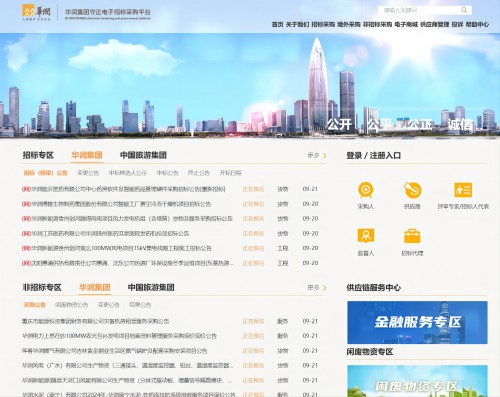This screenshot has height=397, width=500.
Task: Open 招标采购 in the top navigation
Action: pyautogui.click(x=323, y=24)
